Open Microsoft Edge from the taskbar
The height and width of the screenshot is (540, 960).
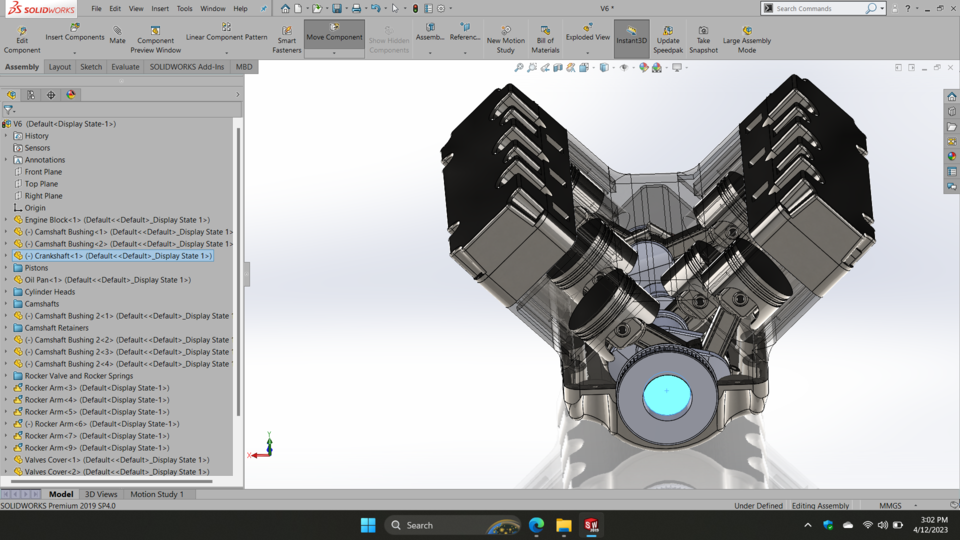pos(537,525)
